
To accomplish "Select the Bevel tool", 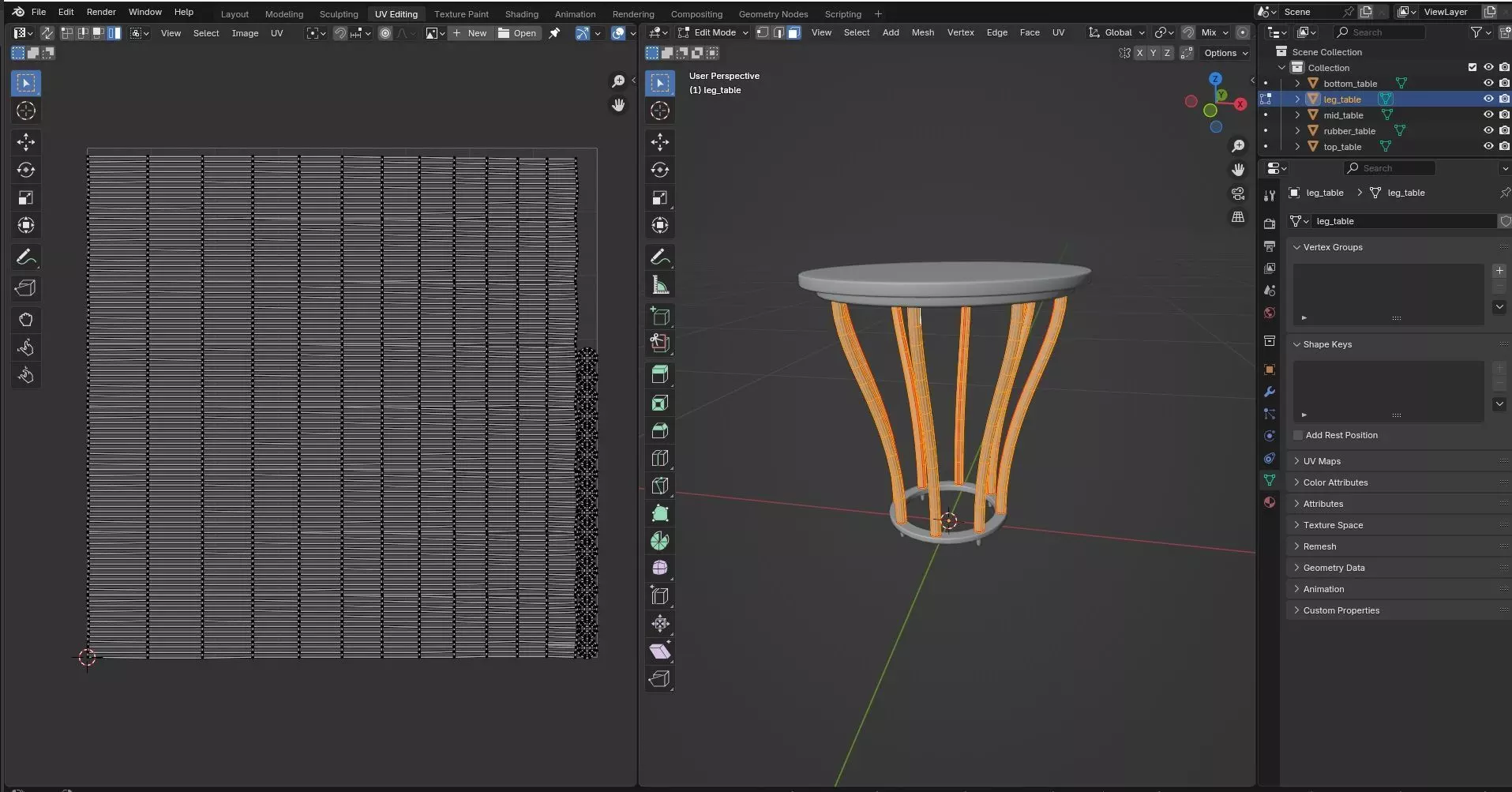I will pyautogui.click(x=660, y=430).
